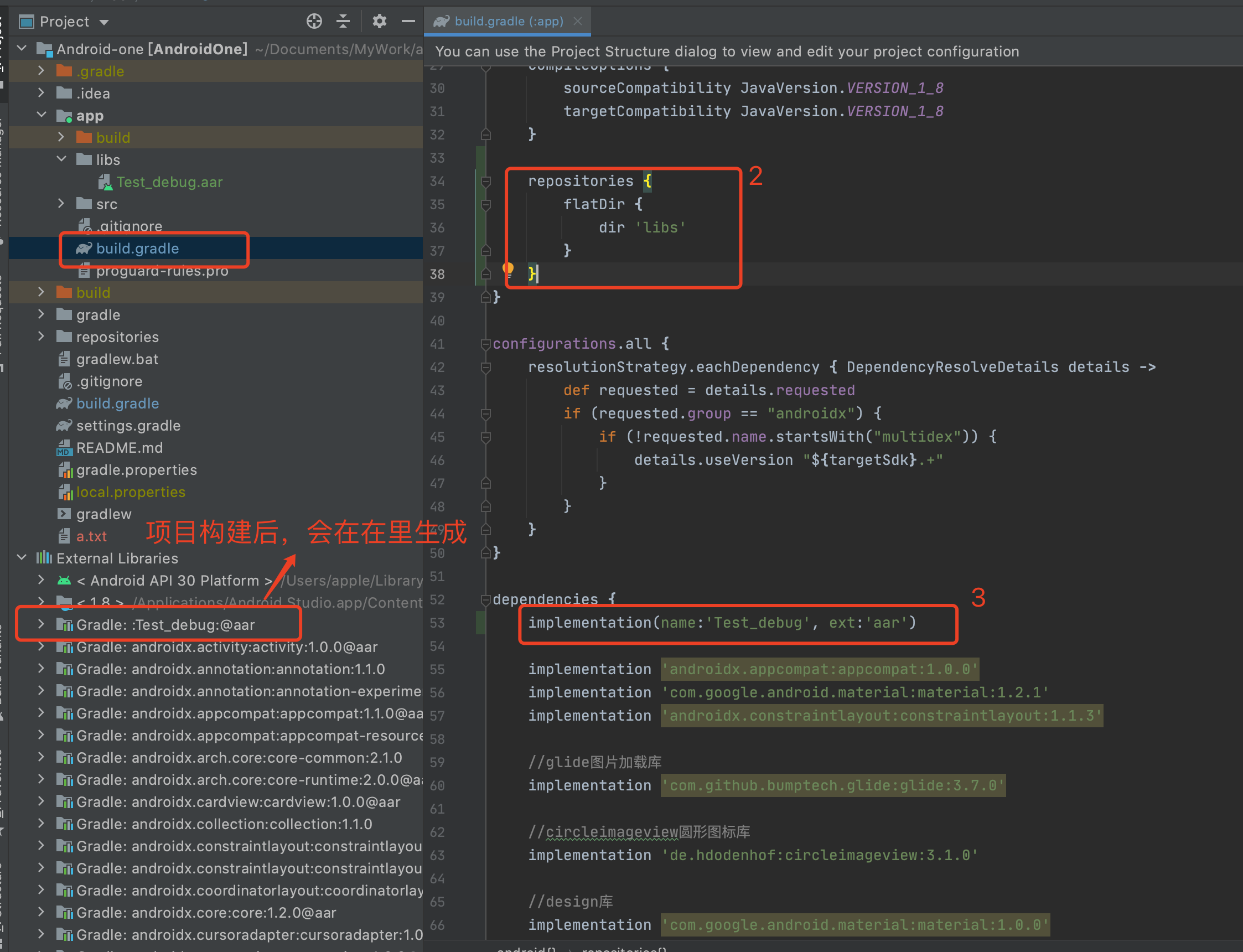Click the README.md markdown file icon
The height and width of the screenshot is (952, 1243).
64,448
